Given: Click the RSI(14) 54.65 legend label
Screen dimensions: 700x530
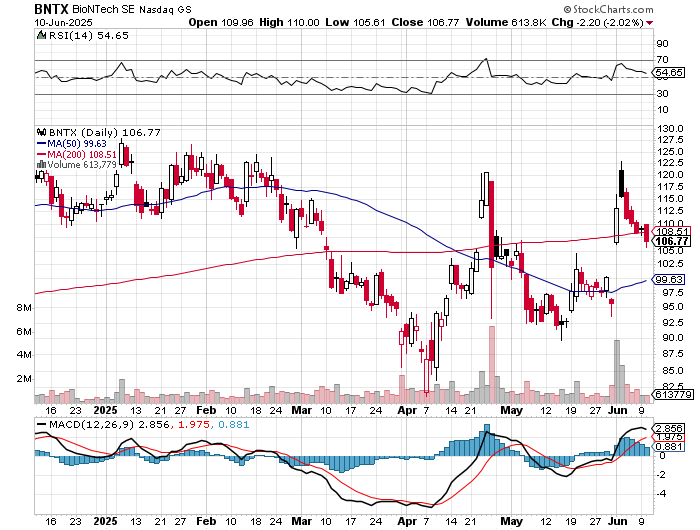Looking at the screenshot, I should 88,35.
